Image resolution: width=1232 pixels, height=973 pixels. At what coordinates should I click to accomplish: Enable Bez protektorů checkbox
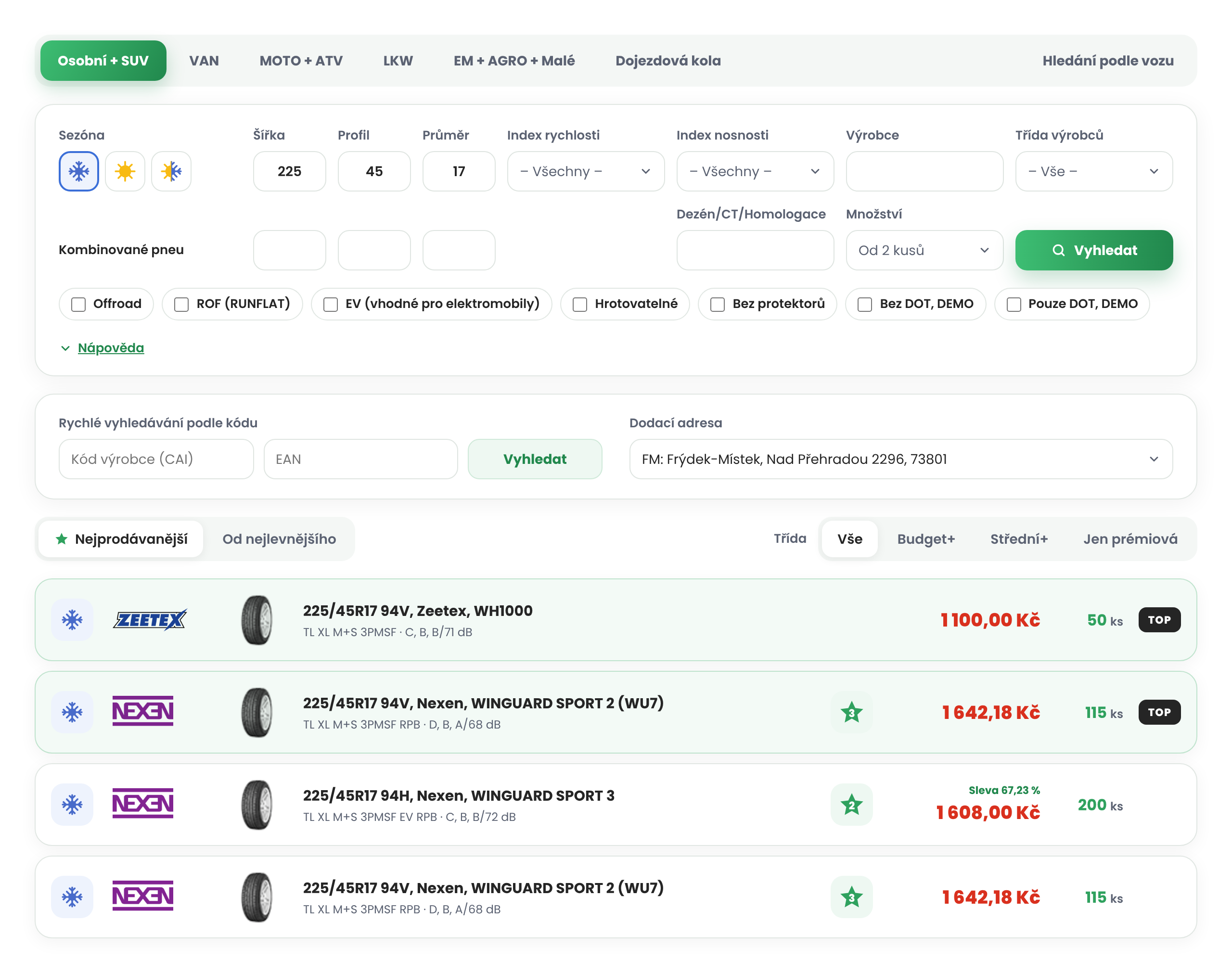[718, 304]
